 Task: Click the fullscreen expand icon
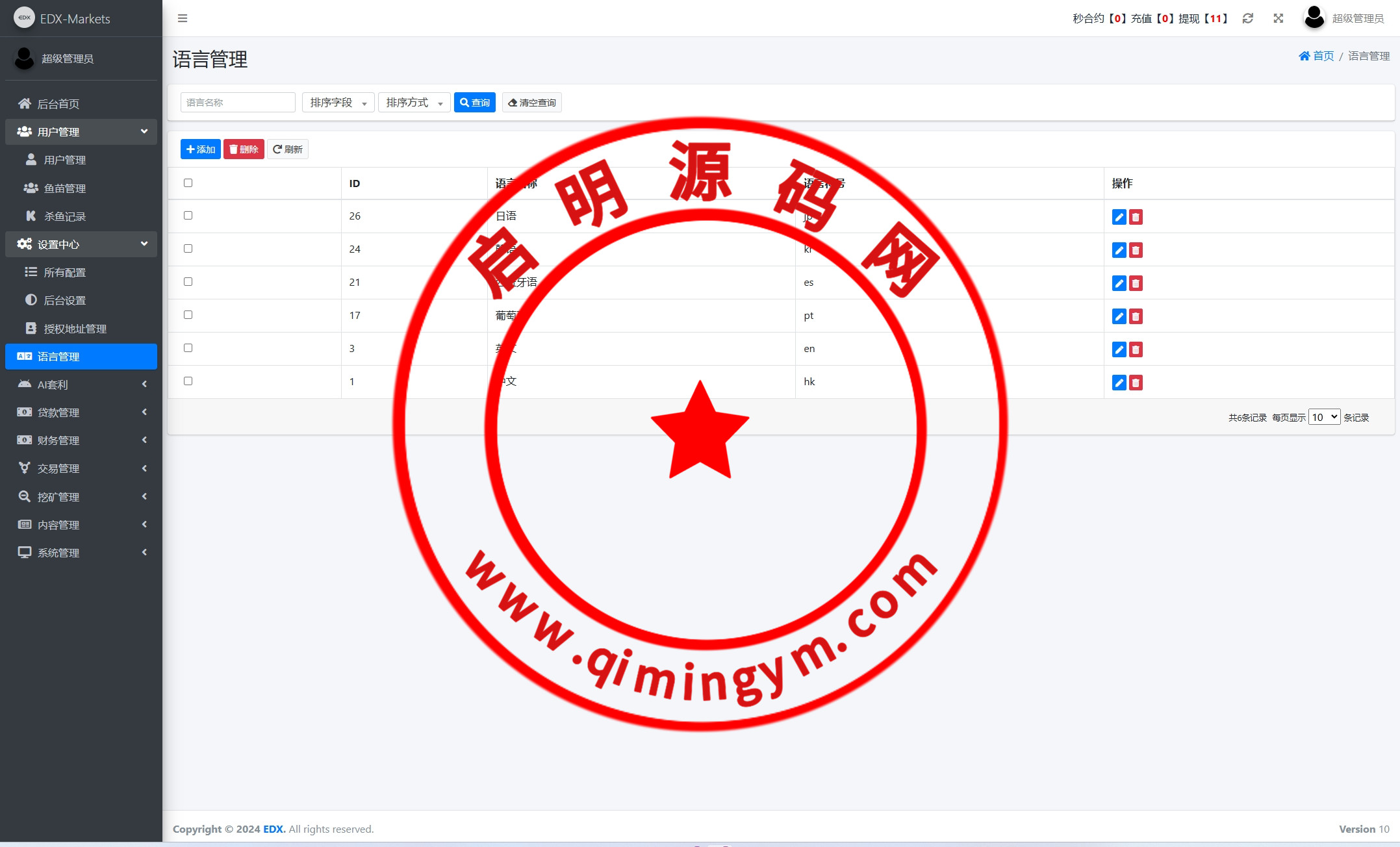[x=1278, y=18]
